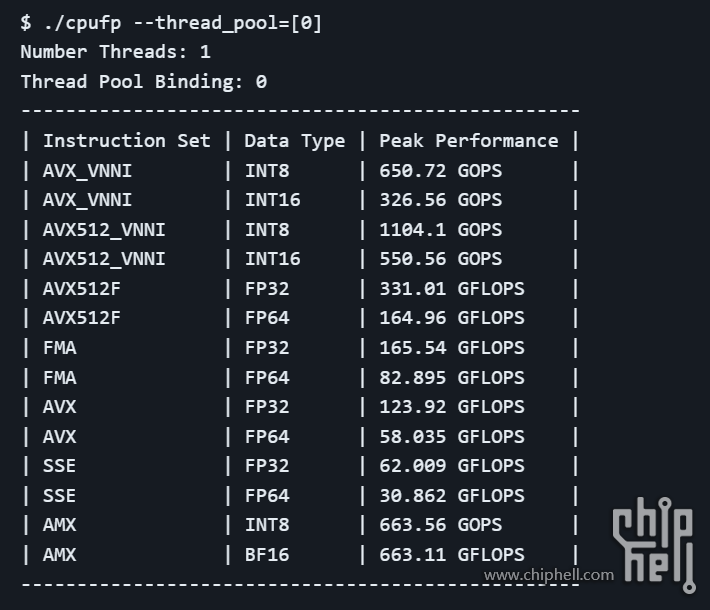Select the BF16 data type cell

click(267, 555)
